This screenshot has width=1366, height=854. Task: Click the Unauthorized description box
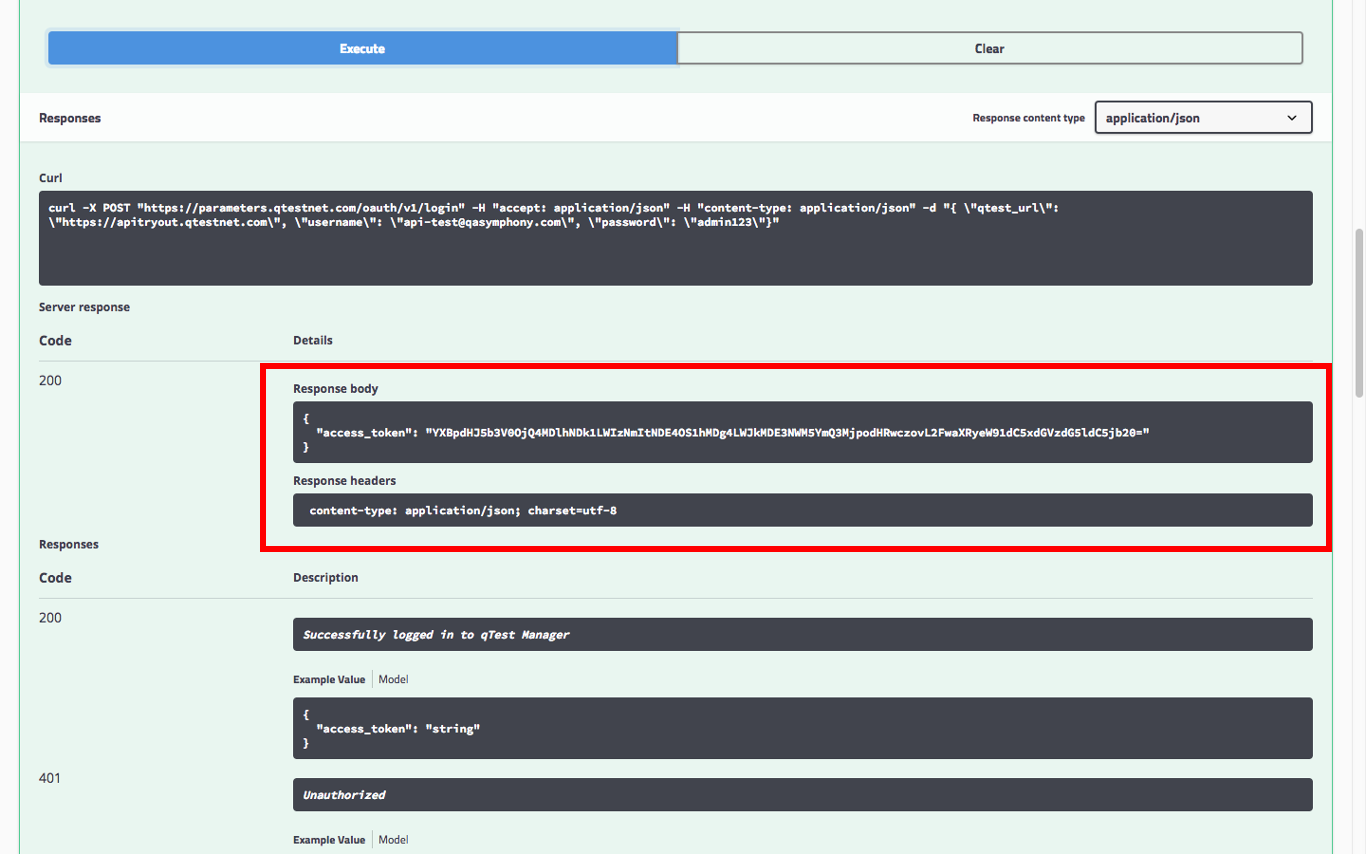click(x=801, y=795)
